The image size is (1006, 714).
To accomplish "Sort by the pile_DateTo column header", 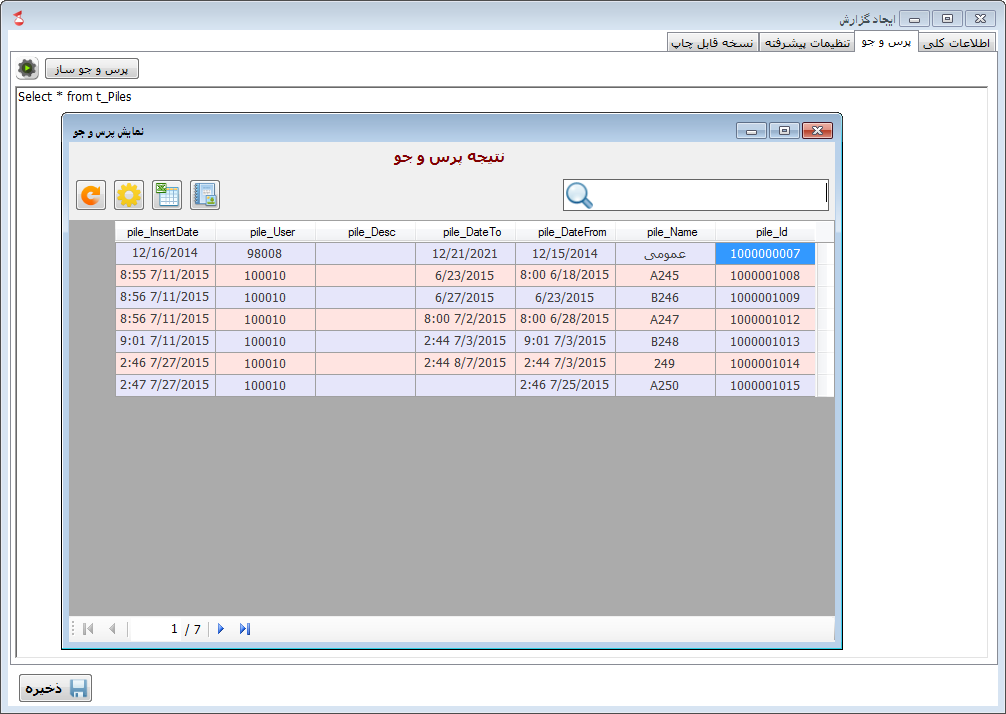I will [465, 232].
